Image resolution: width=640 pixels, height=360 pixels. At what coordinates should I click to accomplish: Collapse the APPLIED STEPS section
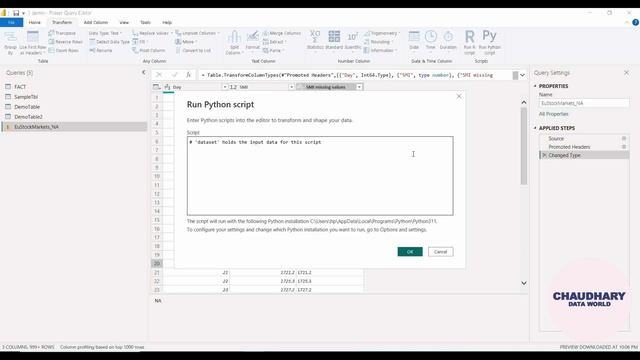coord(535,128)
